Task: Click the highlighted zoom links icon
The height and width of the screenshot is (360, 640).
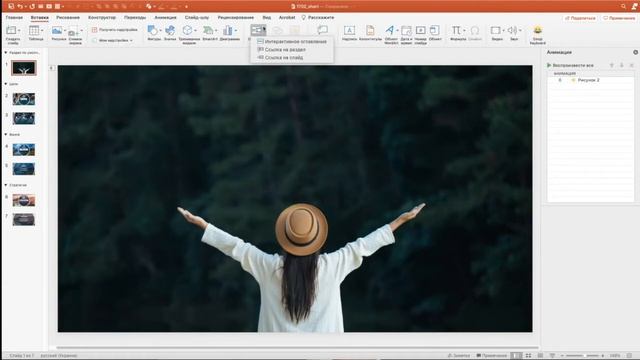Action: click(x=258, y=30)
